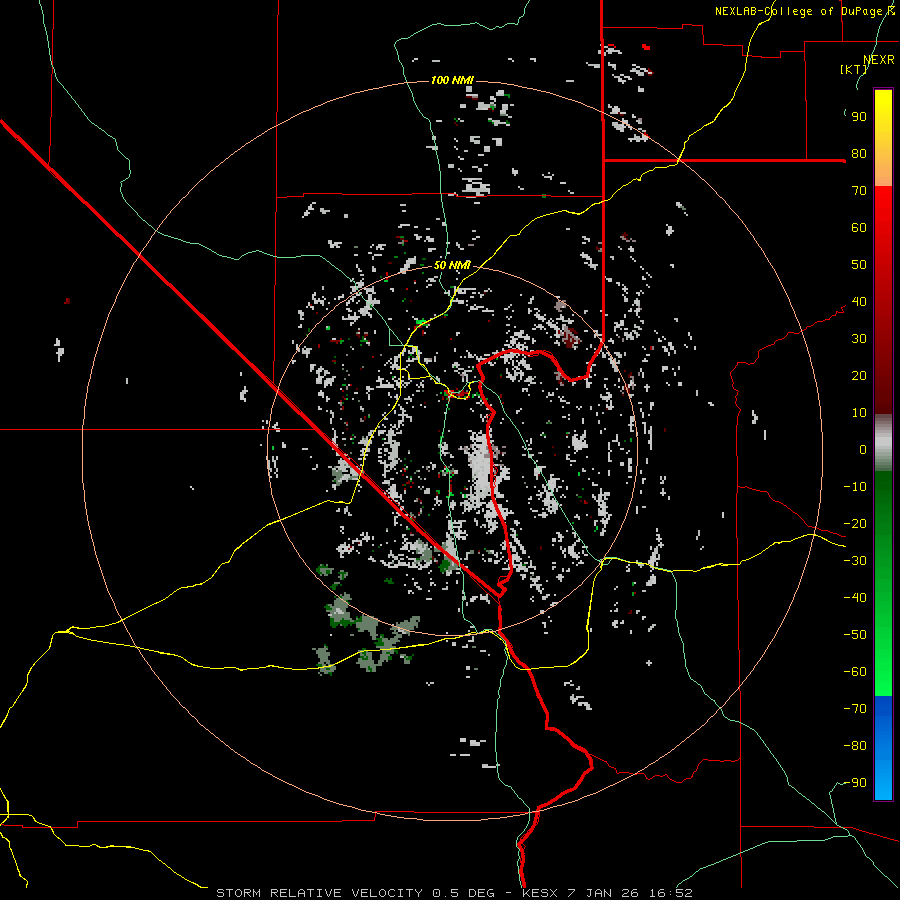Click the Storm Relative Velocity caption at bottom
Screen dimensions: 900x900
point(454,893)
